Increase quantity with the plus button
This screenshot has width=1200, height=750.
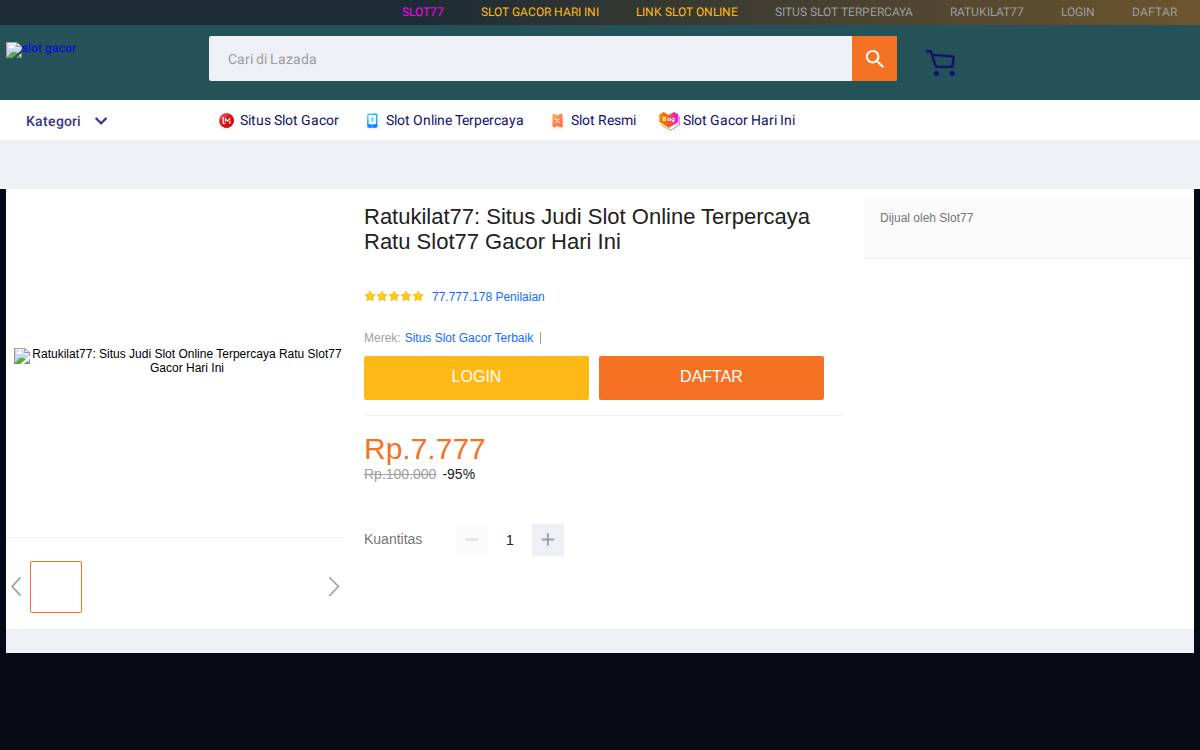(548, 540)
